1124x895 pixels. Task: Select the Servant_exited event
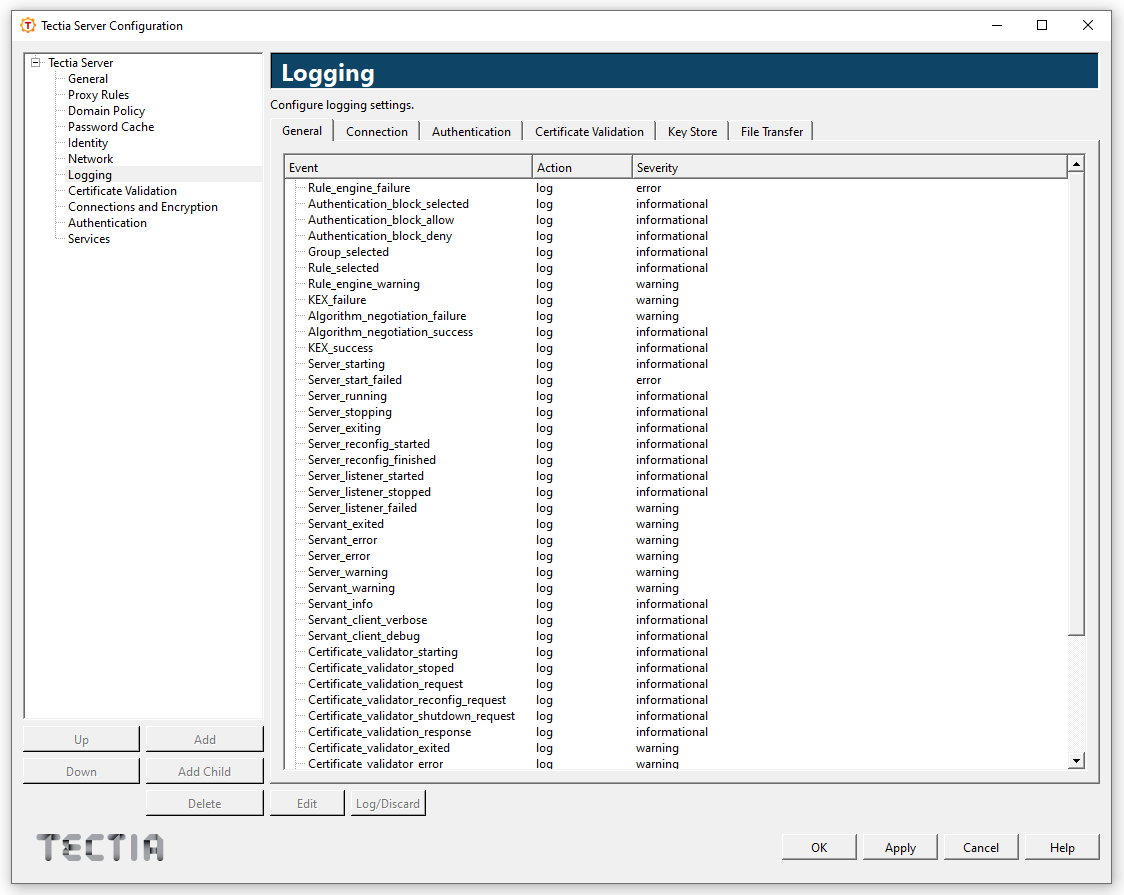point(346,524)
